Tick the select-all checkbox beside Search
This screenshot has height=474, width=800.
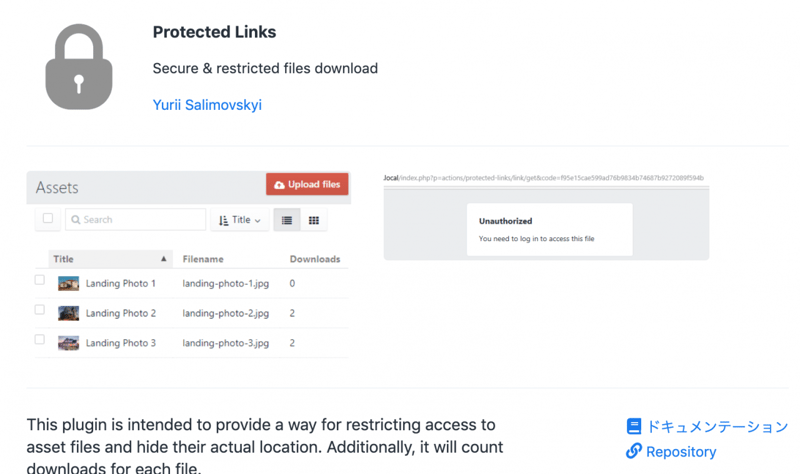[x=47, y=218]
